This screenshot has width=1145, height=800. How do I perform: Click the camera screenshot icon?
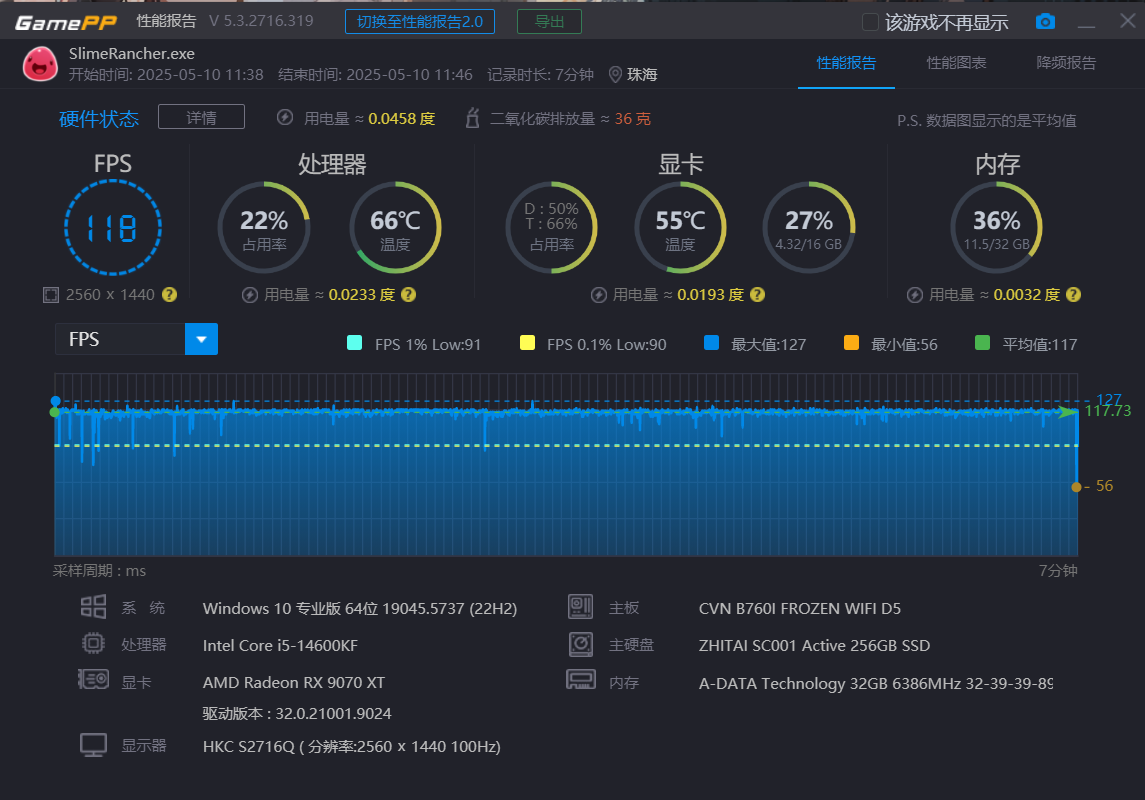(1045, 21)
